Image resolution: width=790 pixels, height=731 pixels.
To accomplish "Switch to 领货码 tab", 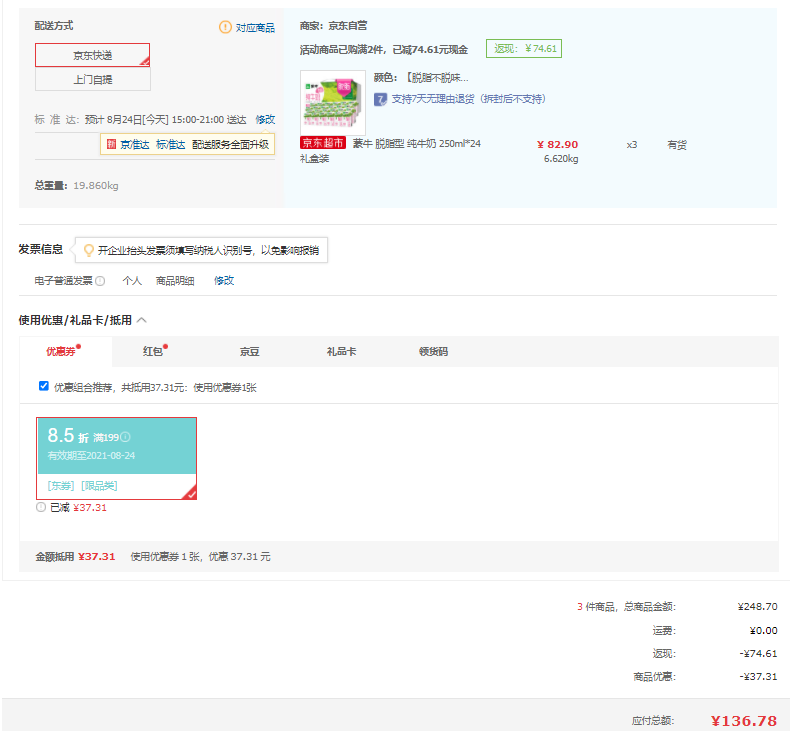I will (x=433, y=352).
